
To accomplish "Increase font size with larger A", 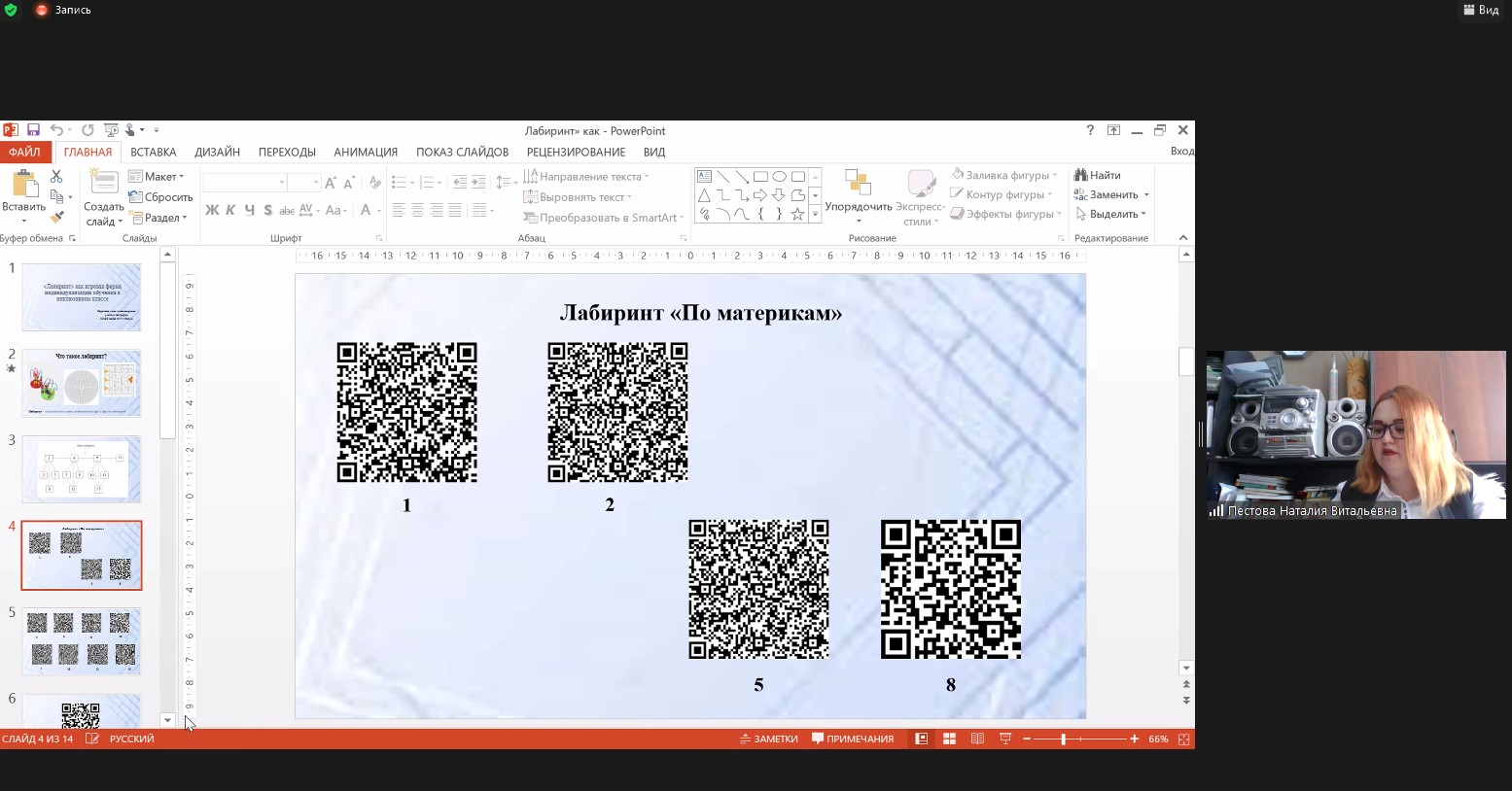I will coord(331,183).
